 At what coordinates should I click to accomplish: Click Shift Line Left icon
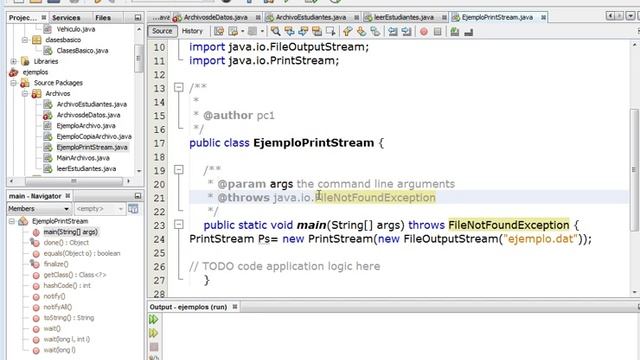[393, 31]
